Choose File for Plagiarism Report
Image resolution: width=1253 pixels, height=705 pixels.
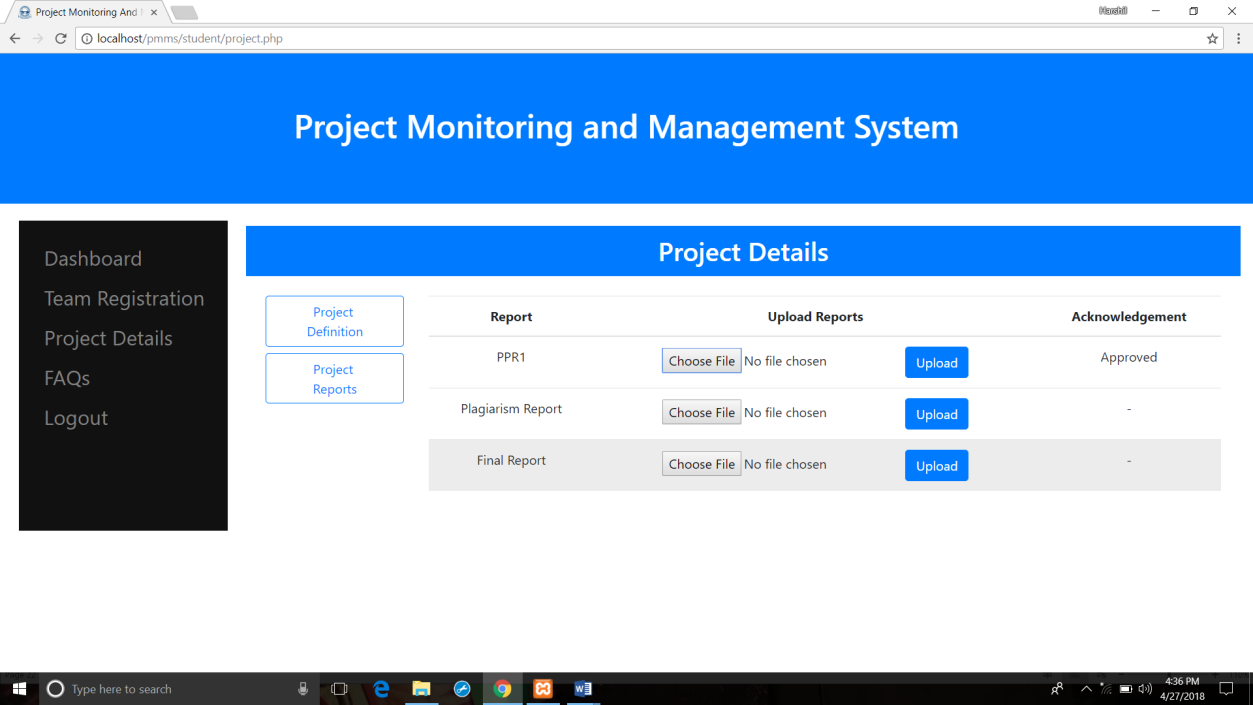pos(701,412)
